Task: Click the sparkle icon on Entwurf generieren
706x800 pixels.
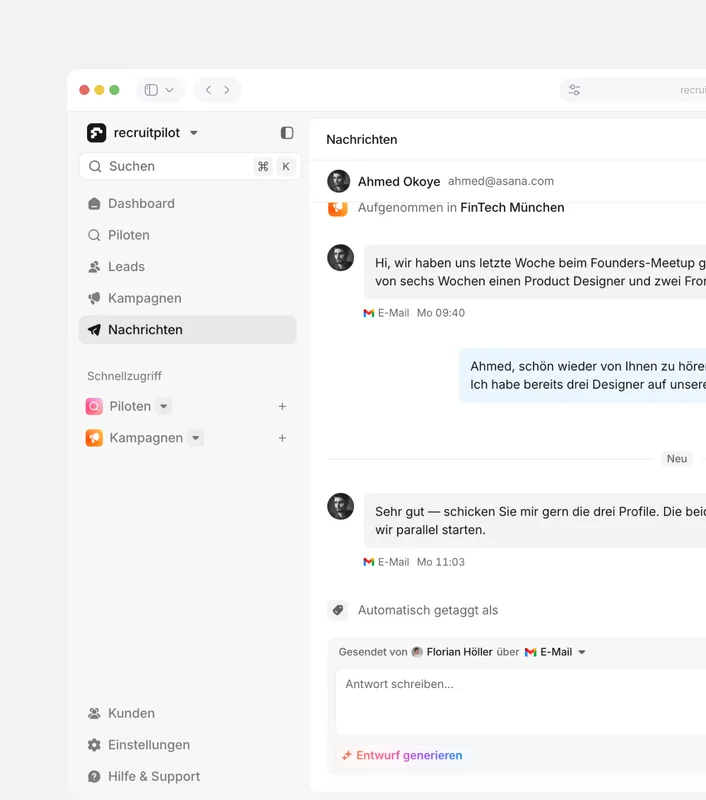Action: point(347,756)
